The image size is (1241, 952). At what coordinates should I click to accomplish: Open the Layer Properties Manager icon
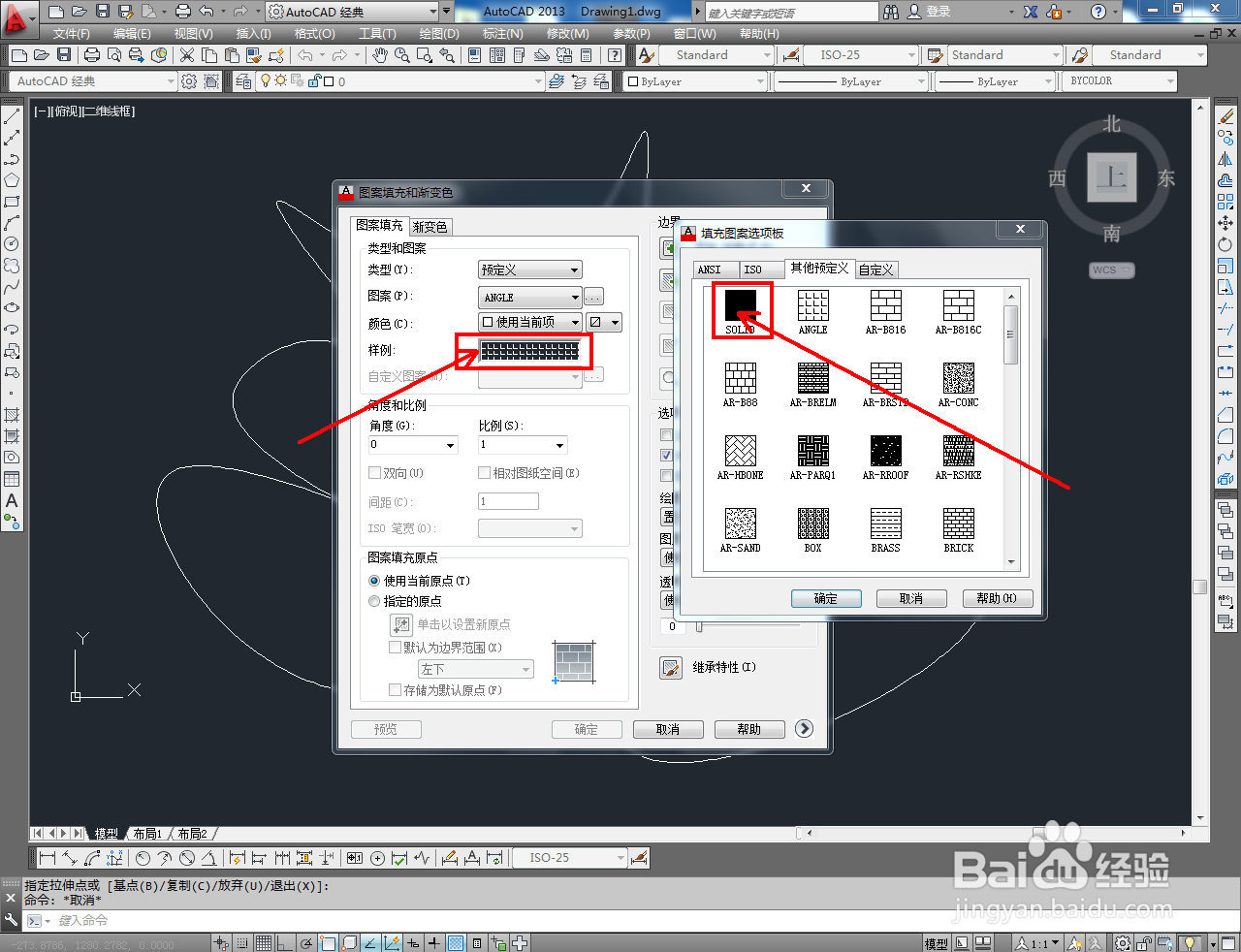(x=243, y=81)
